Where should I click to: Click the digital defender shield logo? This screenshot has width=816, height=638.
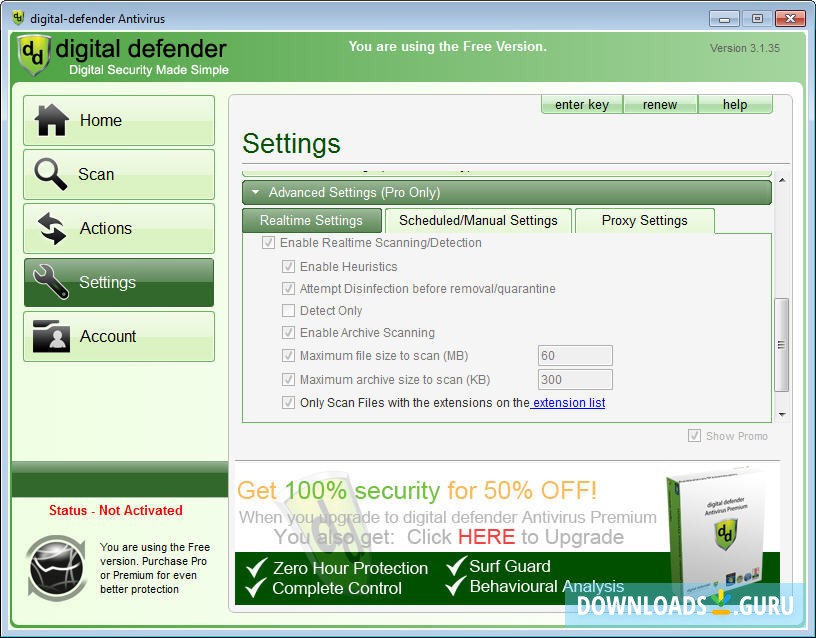pos(34,55)
